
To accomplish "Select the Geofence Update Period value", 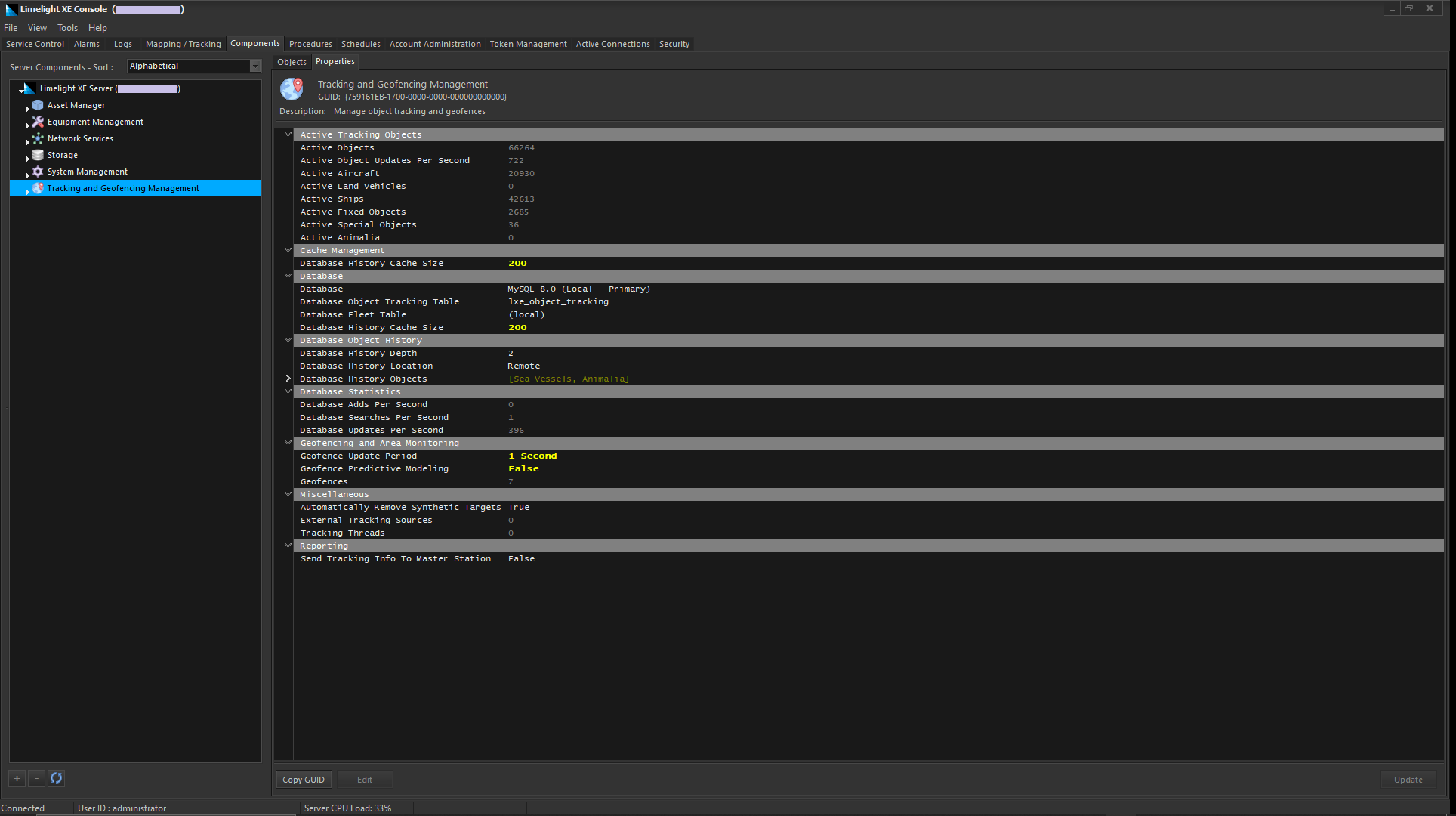I will 533,456.
